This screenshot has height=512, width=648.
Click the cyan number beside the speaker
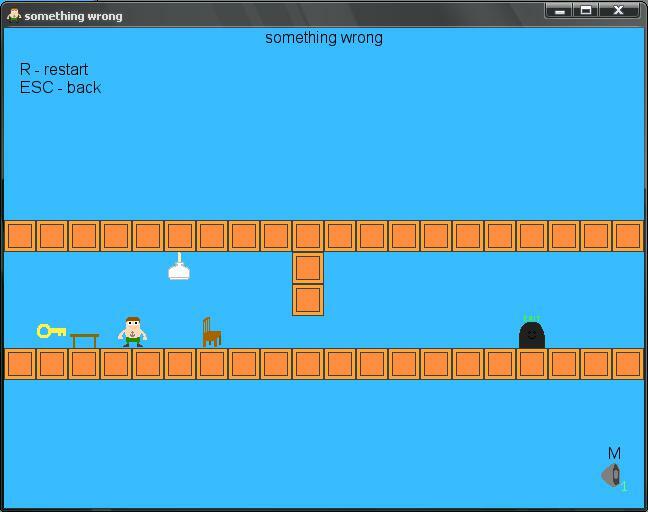[625, 487]
